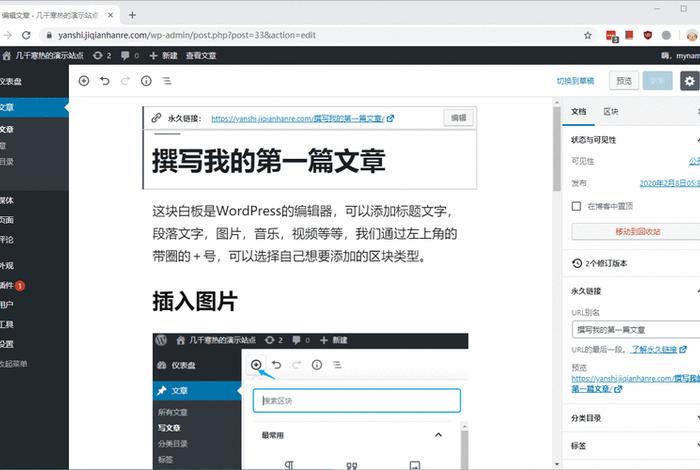Click the publish date link
The height and width of the screenshot is (470, 700).
[x=669, y=183]
